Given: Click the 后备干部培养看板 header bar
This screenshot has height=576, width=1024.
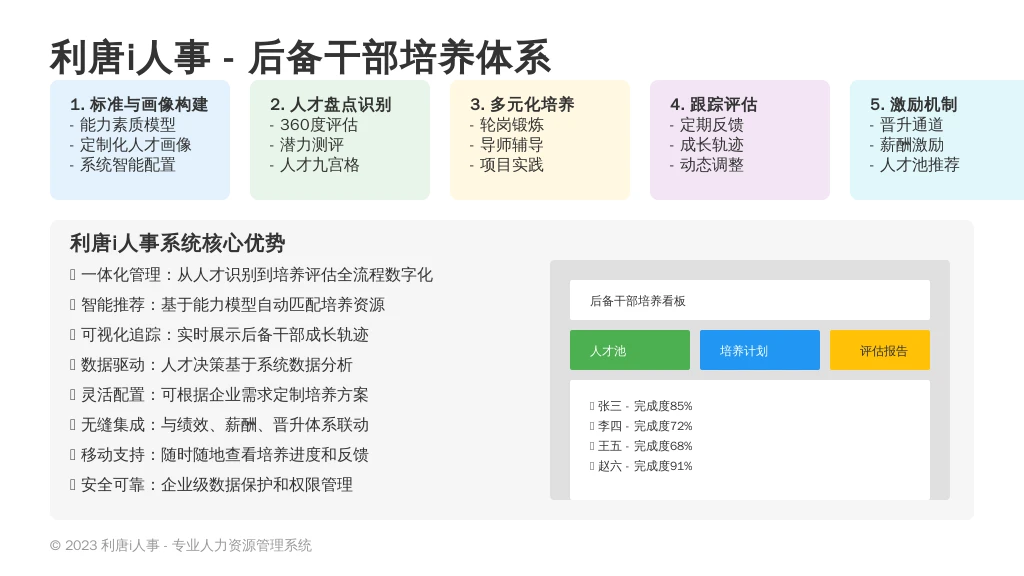Looking at the screenshot, I should [x=750, y=300].
